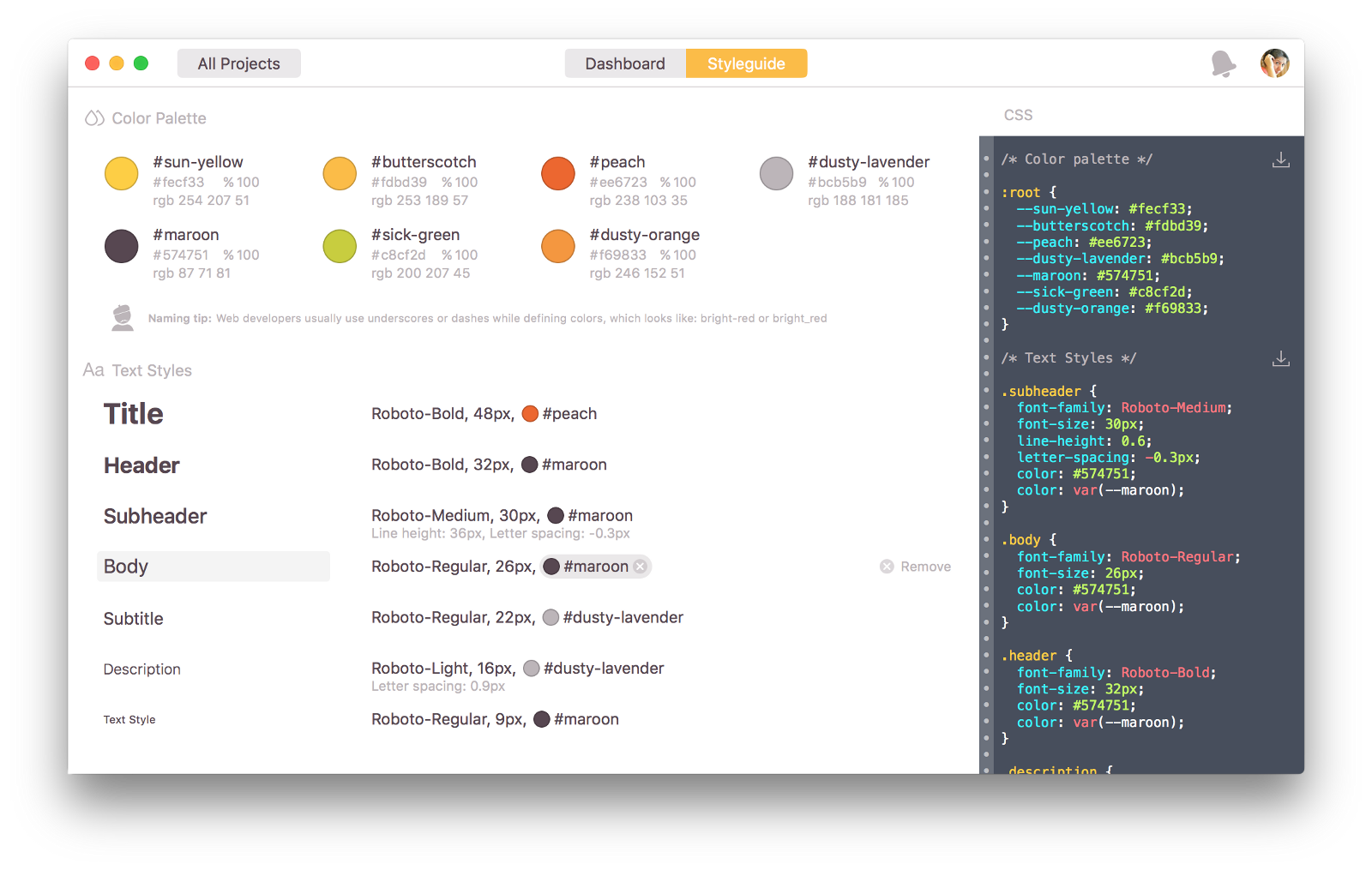Screen dimensions: 1372x870
Task: Click the user avatar photo
Action: pyautogui.click(x=1275, y=63)
